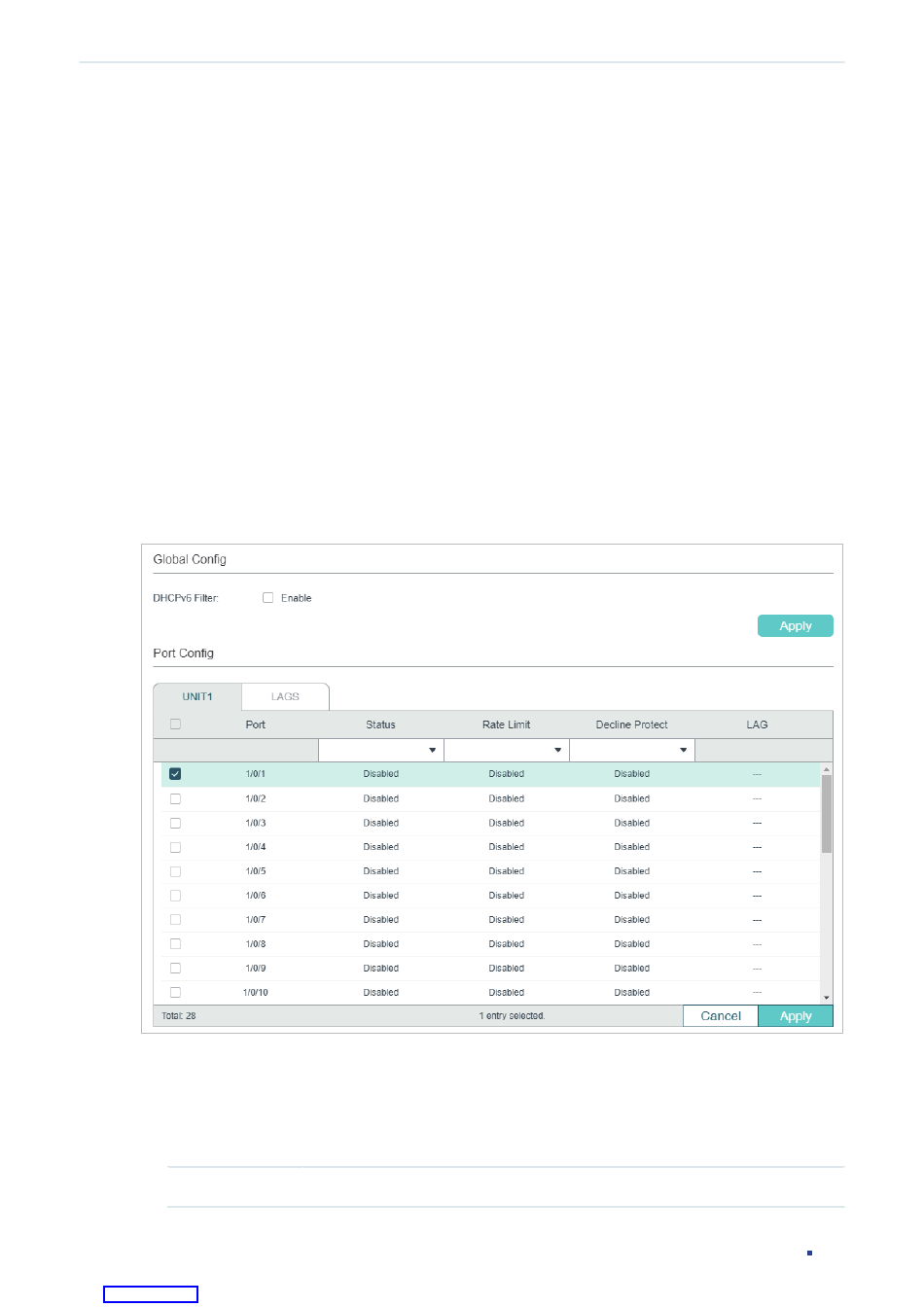Viewport: 924px width, 1307px height.
Task: Click the port cell 1/0/1
Action: tap(256, 774)
